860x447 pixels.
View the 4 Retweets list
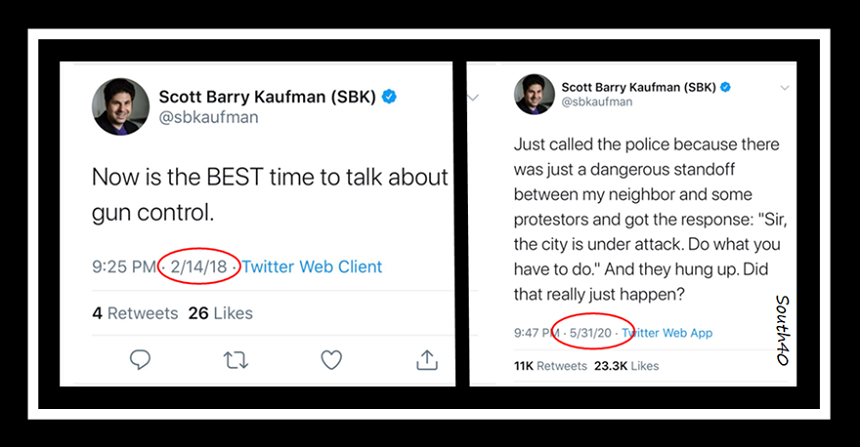(x=135, y=313)
